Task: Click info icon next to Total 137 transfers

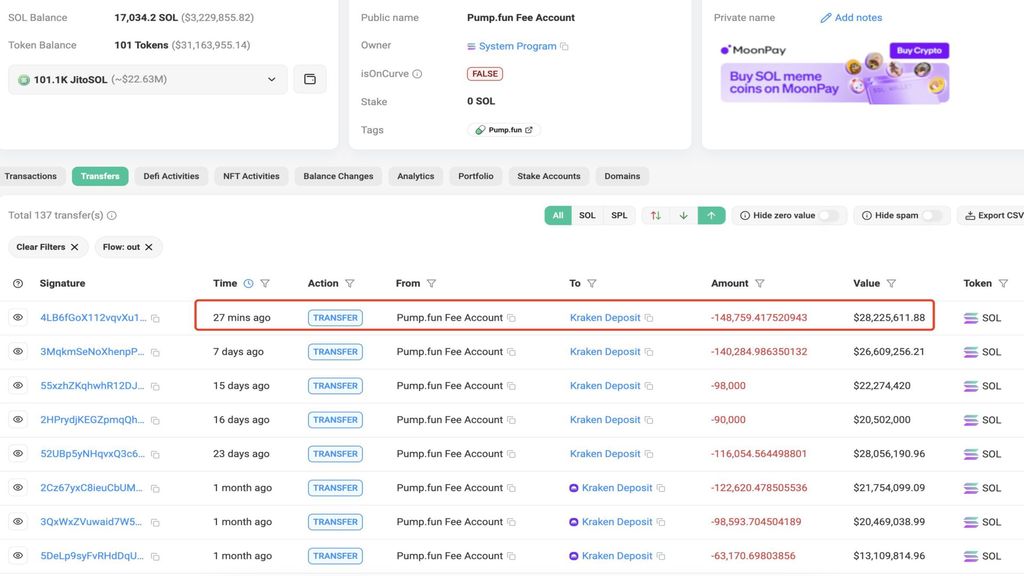Action: (112, 216)
